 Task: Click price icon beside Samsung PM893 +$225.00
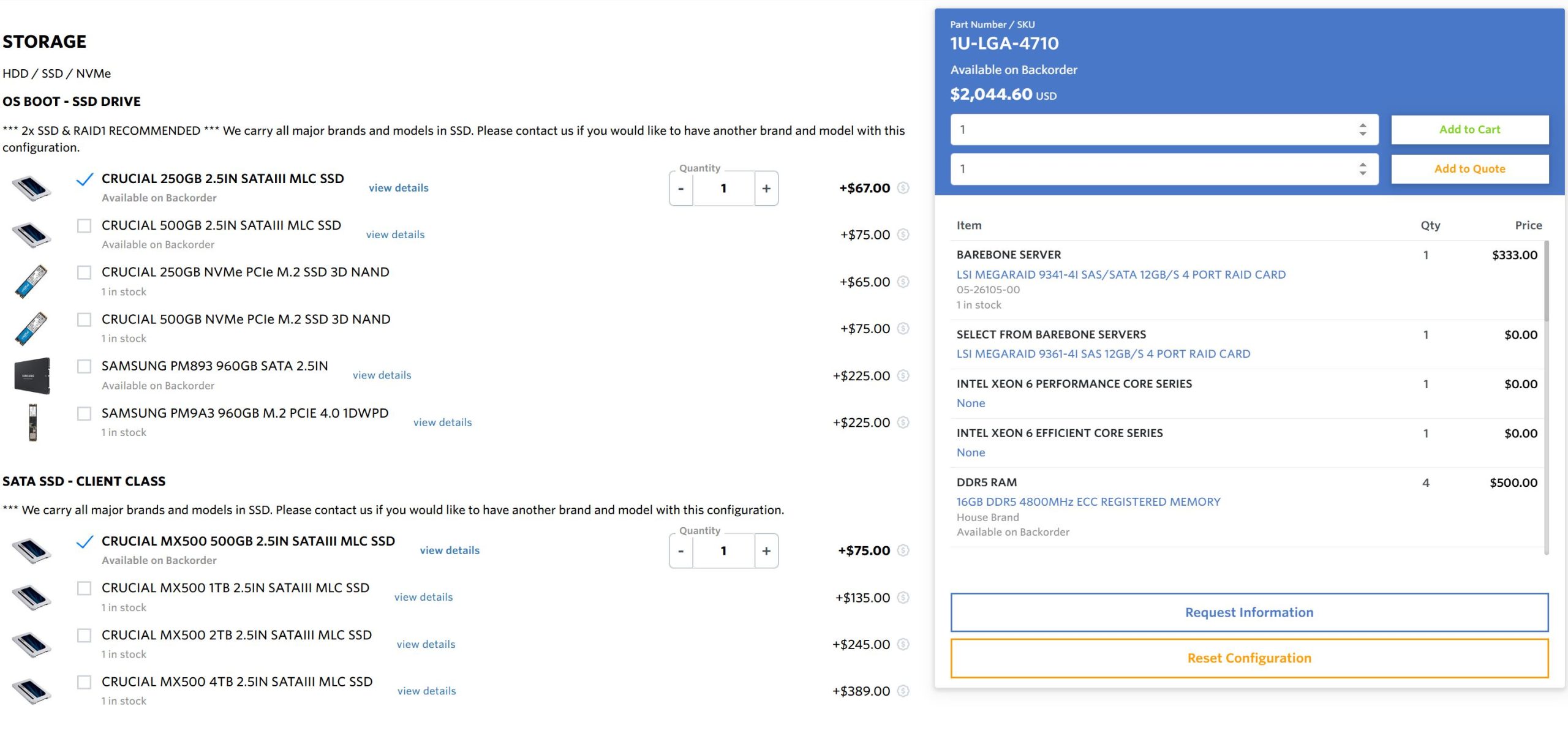point(903,375)
